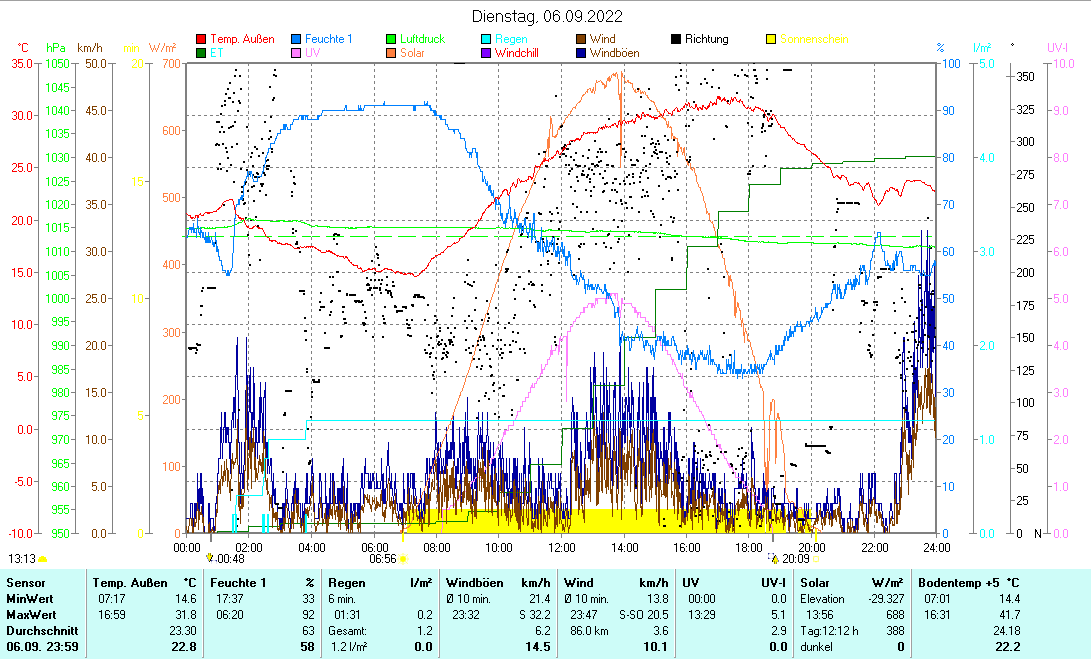
Task: Click the yellow Sonnenschein legend square
Action: pyautogui.click(x=771, y=40)
